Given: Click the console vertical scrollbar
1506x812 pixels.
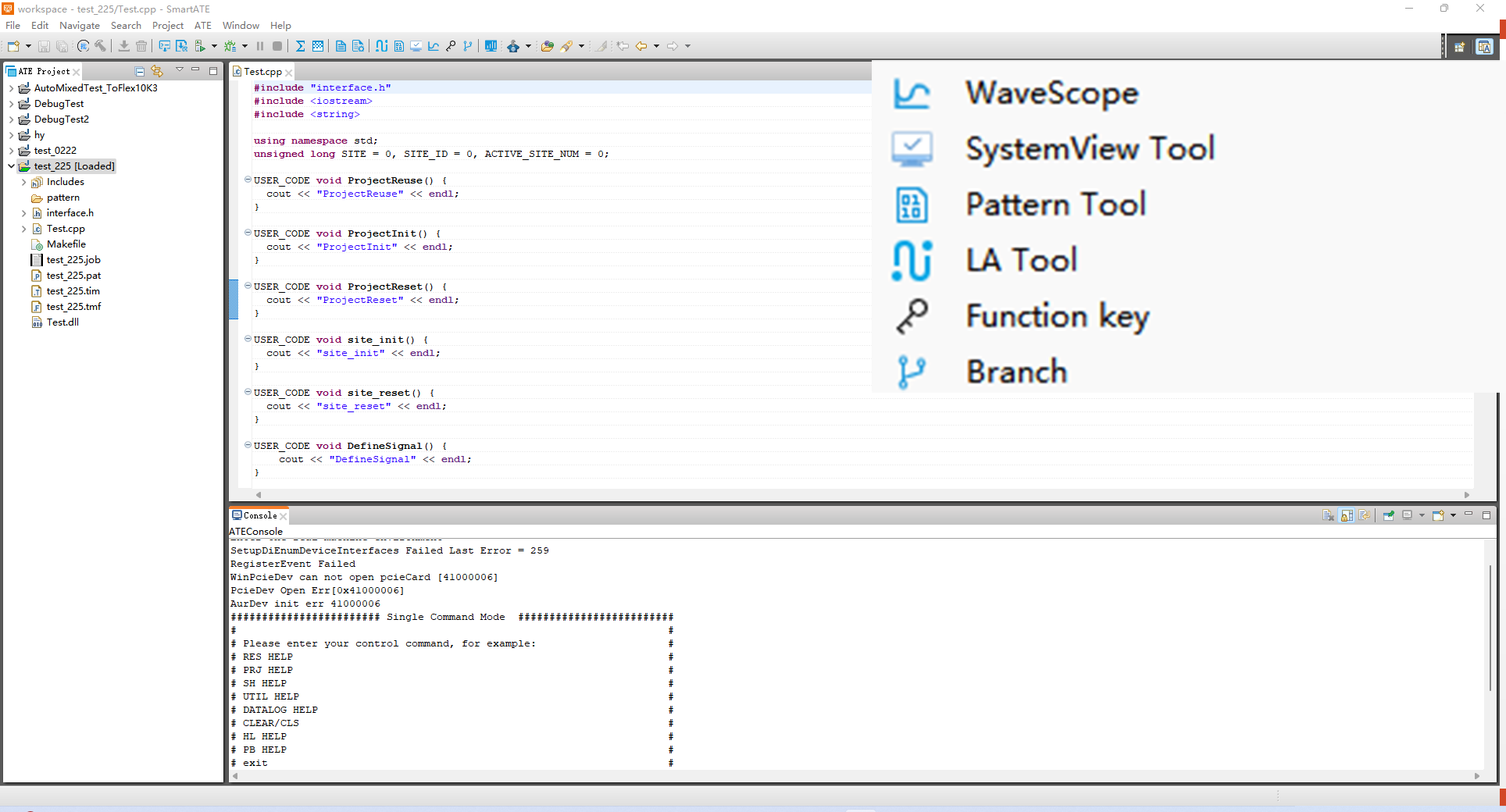Looking at the screenshot, I should 1490,625.
